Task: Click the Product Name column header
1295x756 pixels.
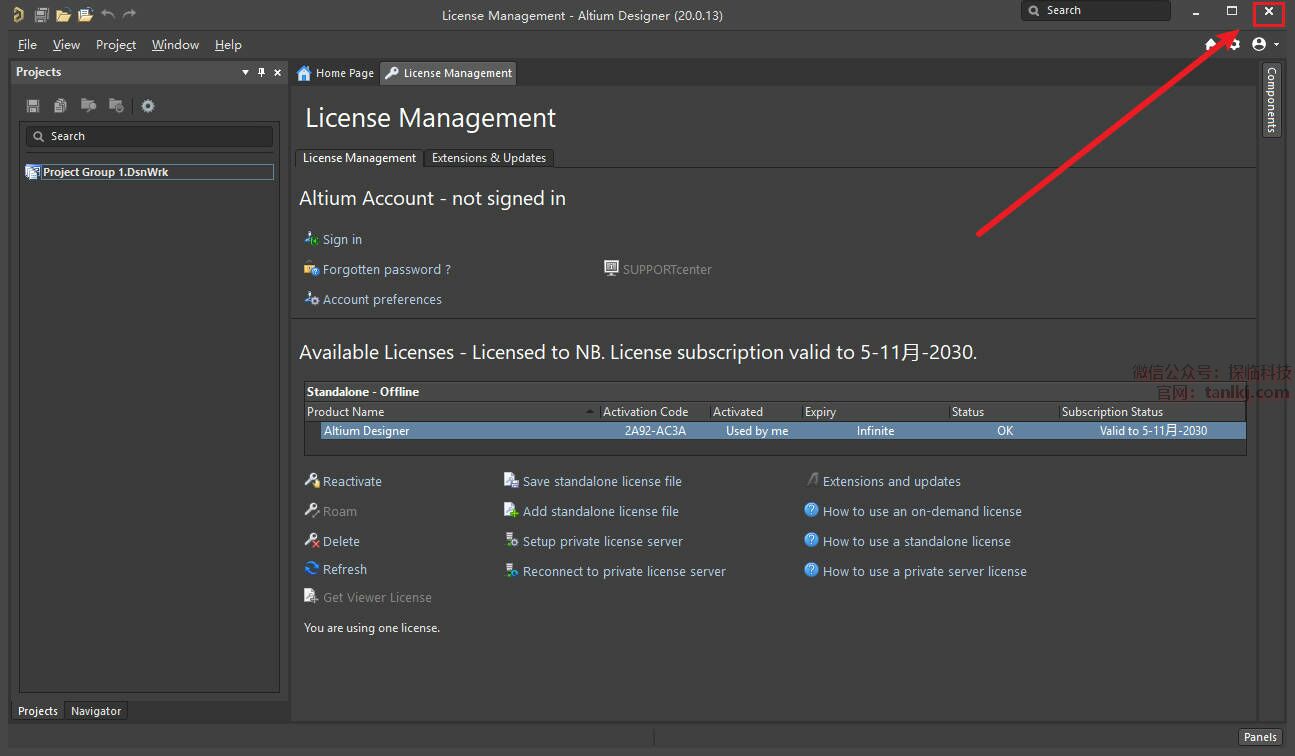Action: point(452,412)
